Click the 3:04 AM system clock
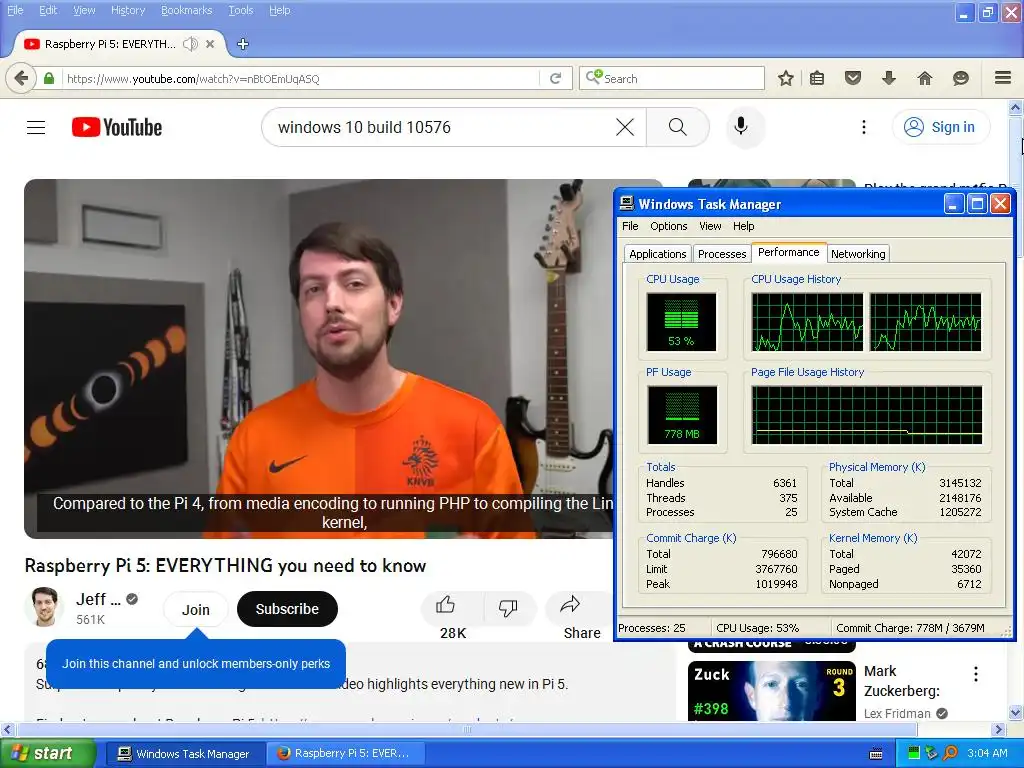Screen dimensions: 1024x768 pos(987,753)
